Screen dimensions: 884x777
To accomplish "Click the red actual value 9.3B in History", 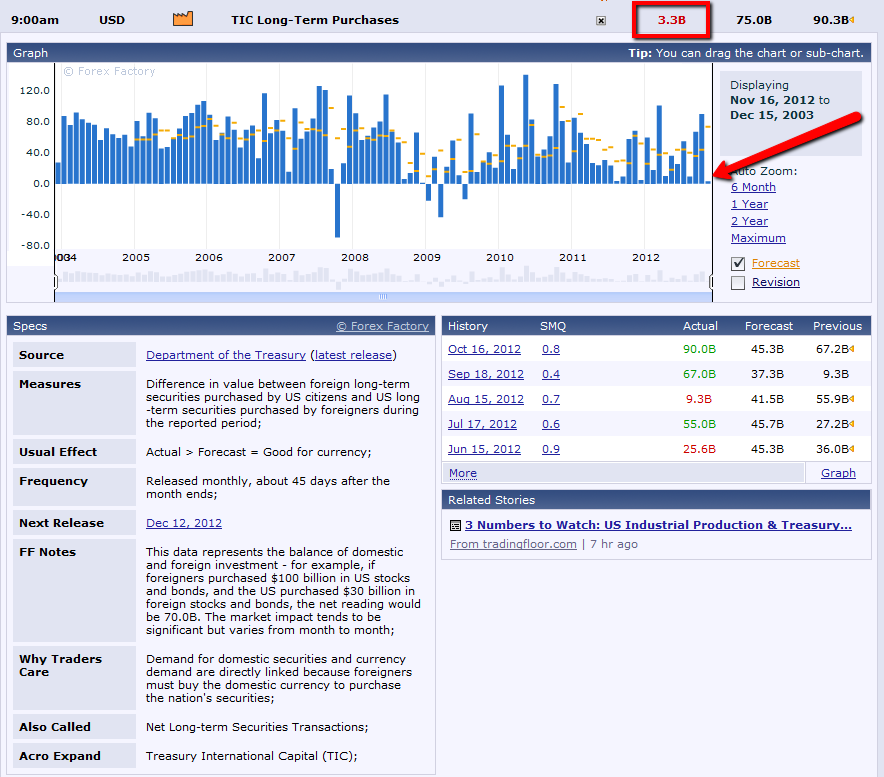I will tap(699, 399).
